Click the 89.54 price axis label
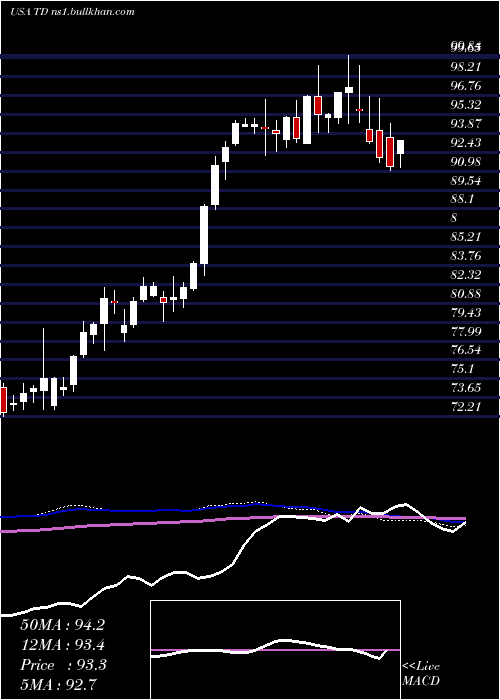Image resolution: width=500 pixels, height=700 pixels. point(466,180)
